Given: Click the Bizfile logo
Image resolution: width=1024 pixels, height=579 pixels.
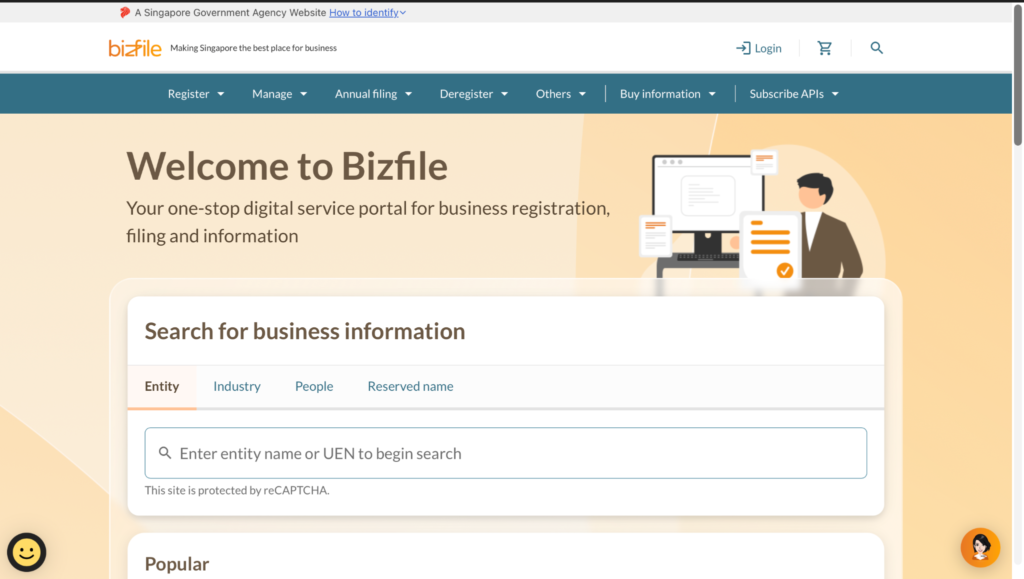Looking at the screenshot, I should pyautogui.click(x=135, y=48).
